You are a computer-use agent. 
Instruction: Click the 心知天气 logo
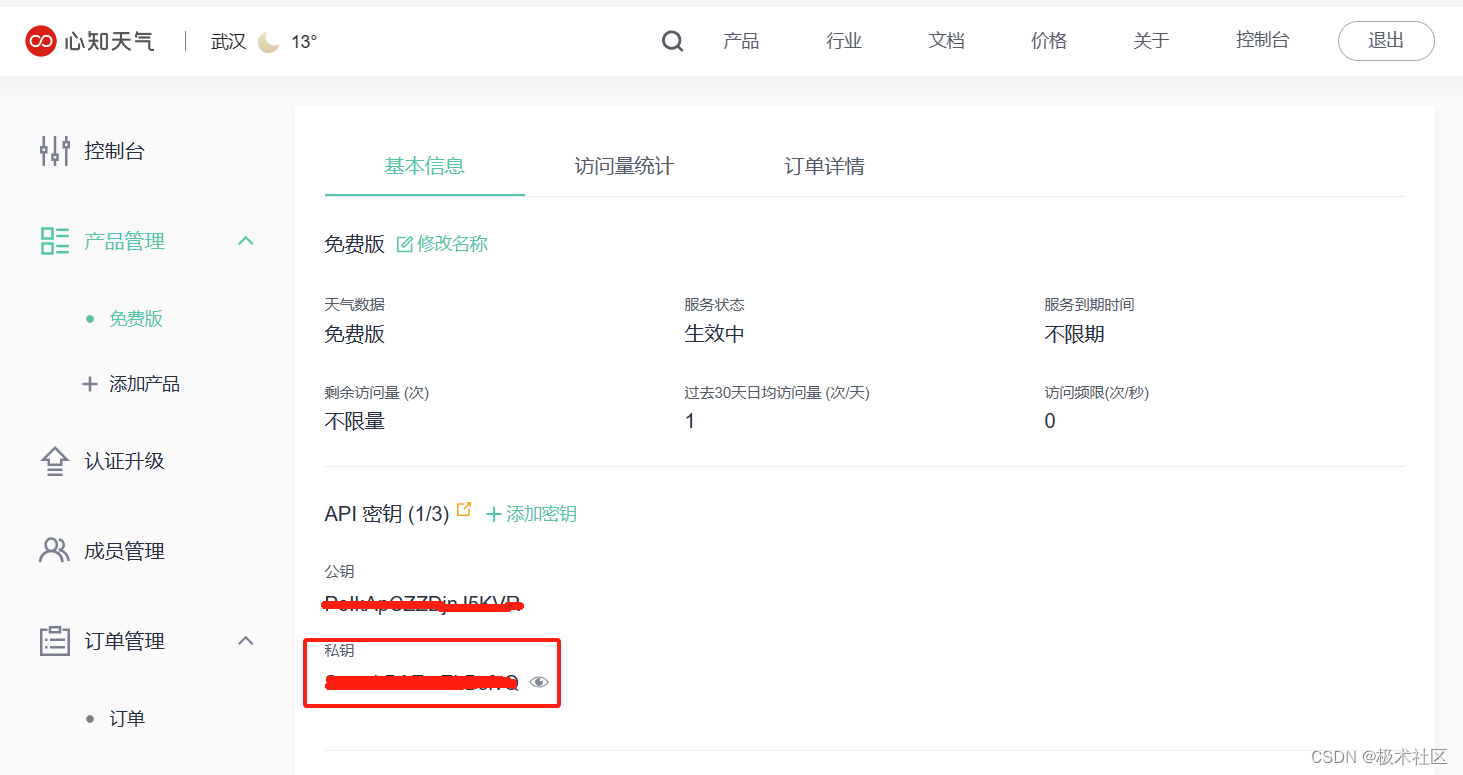[x=90, y=41]
